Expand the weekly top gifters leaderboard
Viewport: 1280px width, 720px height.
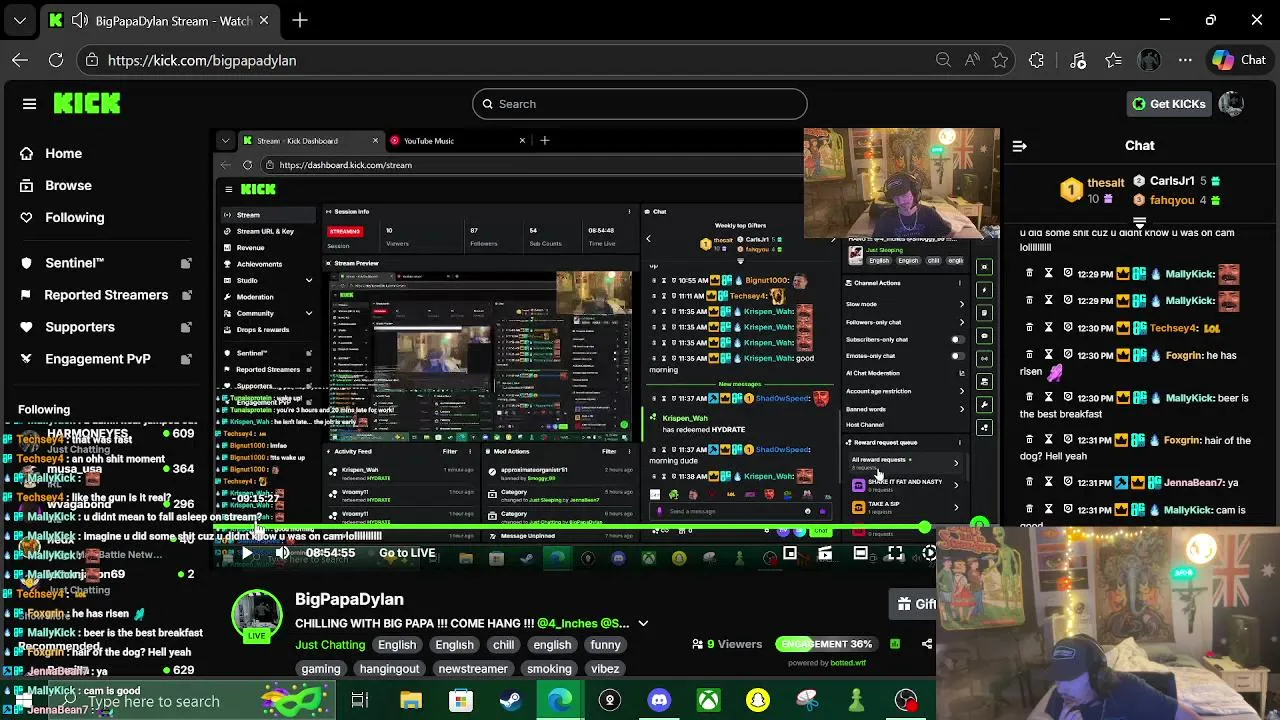tap(1139, 222)
